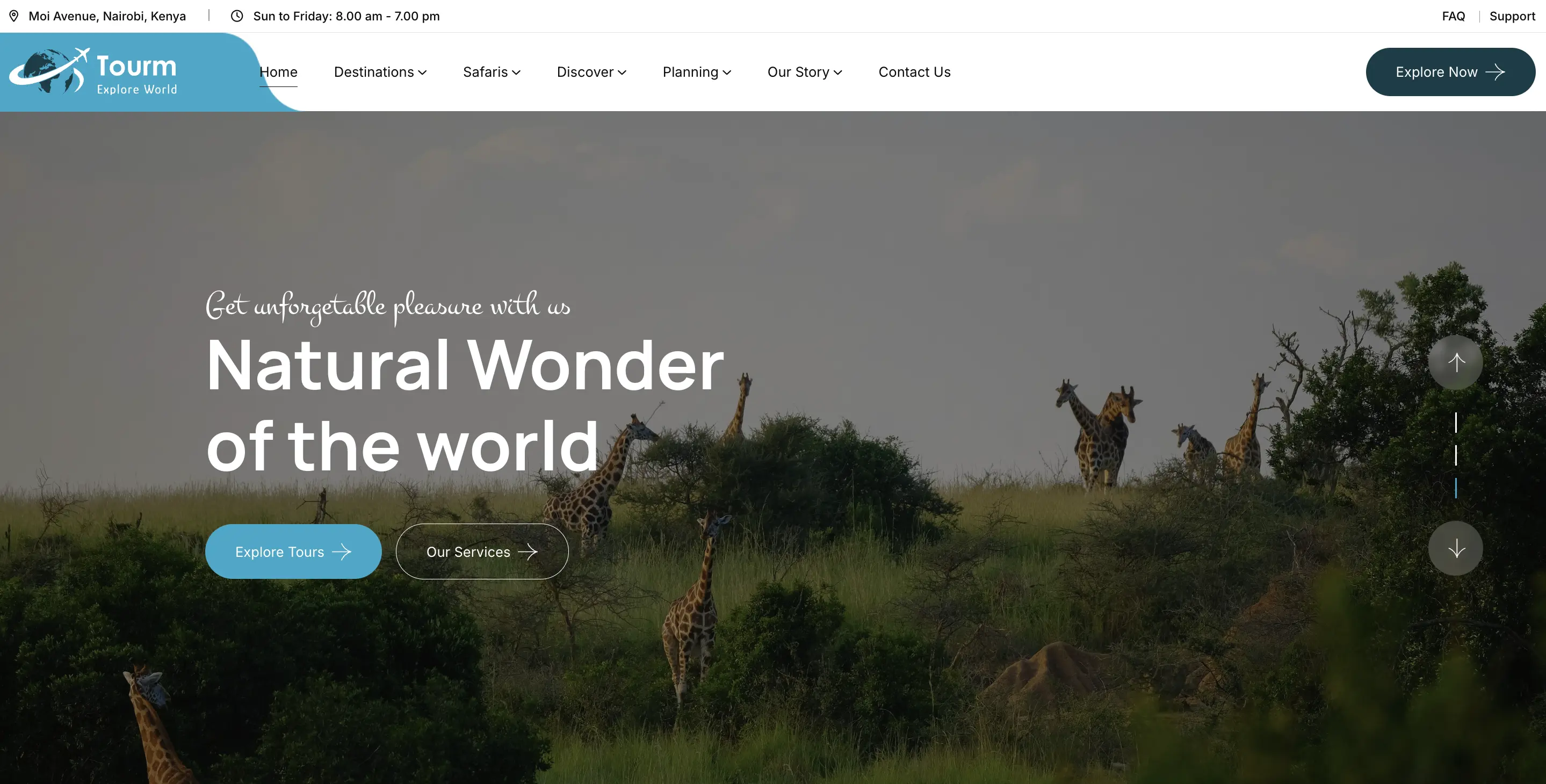1546x784 pixels.
Task: Click the clock icon beside opening hours
Action: tap(237, 16)
